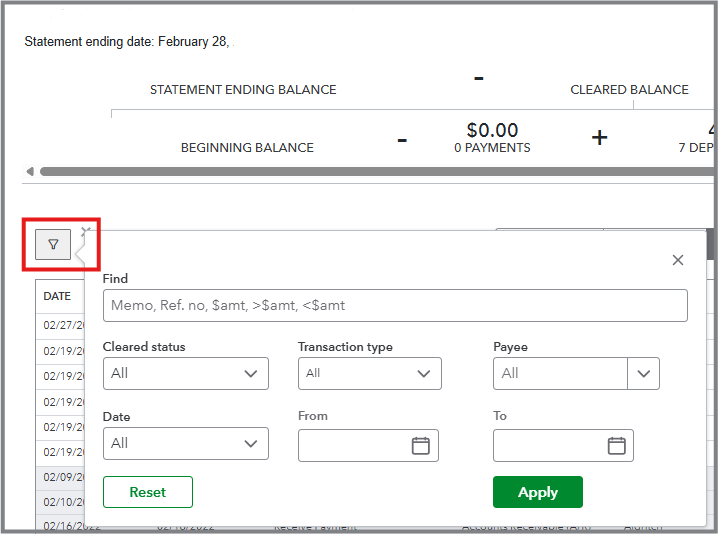Open the From date calendar picker icon
This screenshot has height=534, width=719.
click(x=420, y=446)
